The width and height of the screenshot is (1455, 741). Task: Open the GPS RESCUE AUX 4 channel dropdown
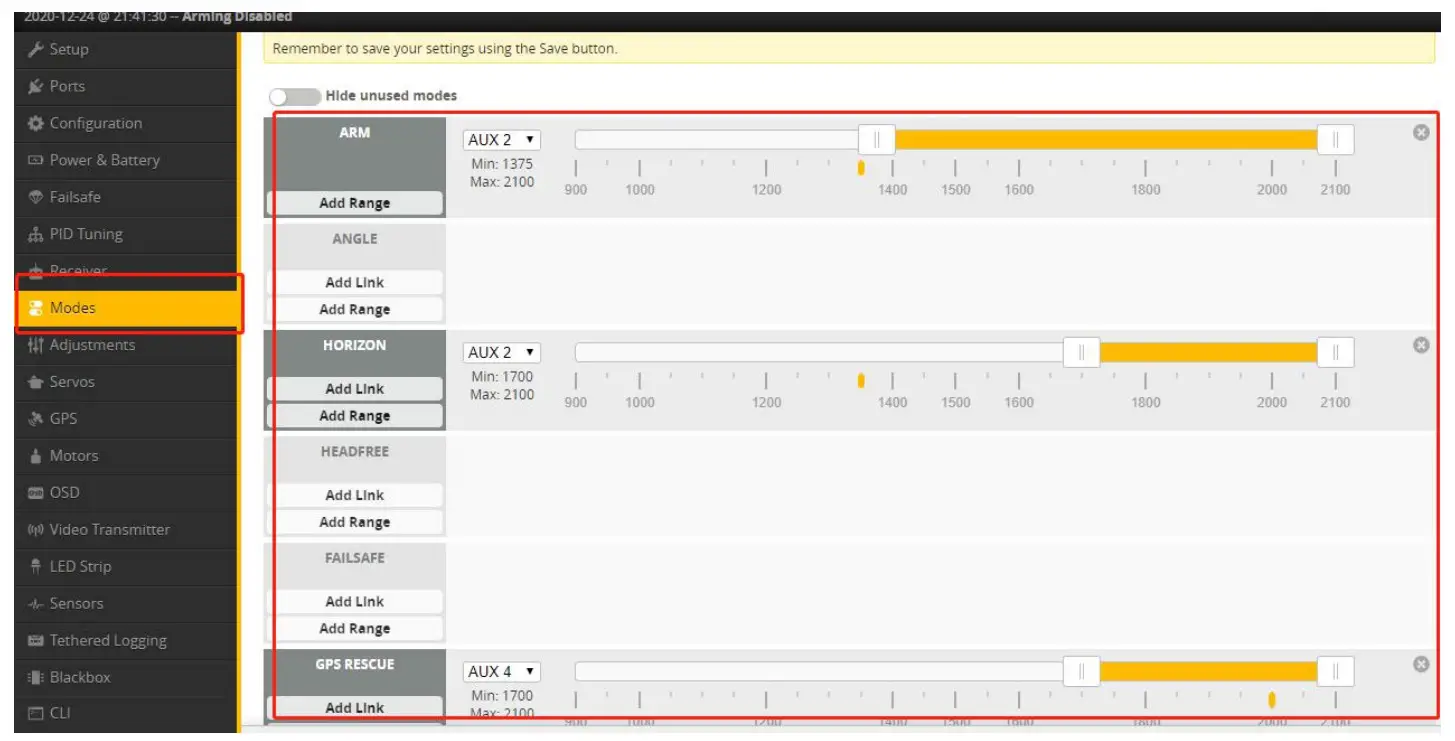tap(502, 671)
